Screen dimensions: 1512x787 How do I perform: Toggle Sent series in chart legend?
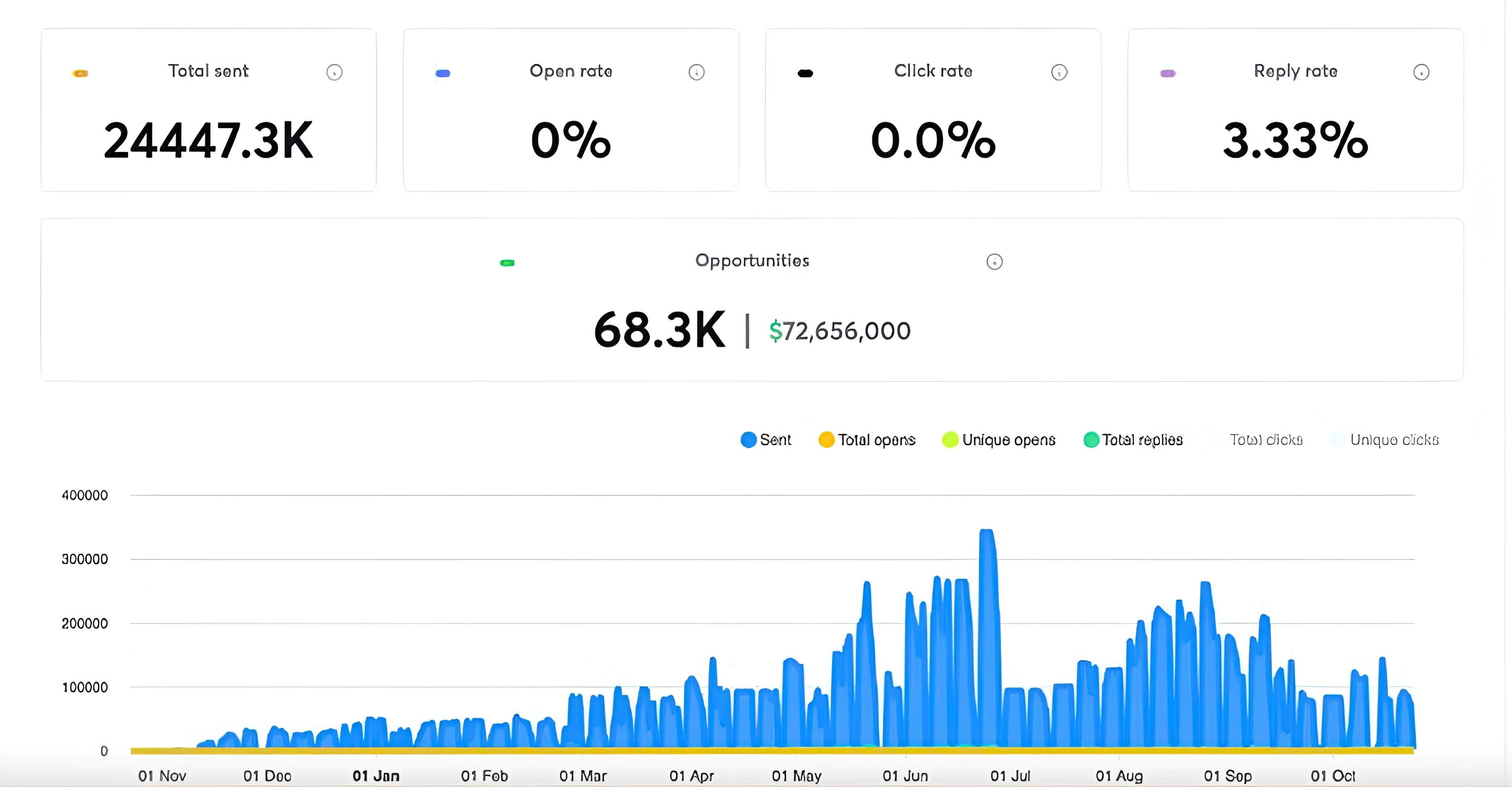click(766, 439)
